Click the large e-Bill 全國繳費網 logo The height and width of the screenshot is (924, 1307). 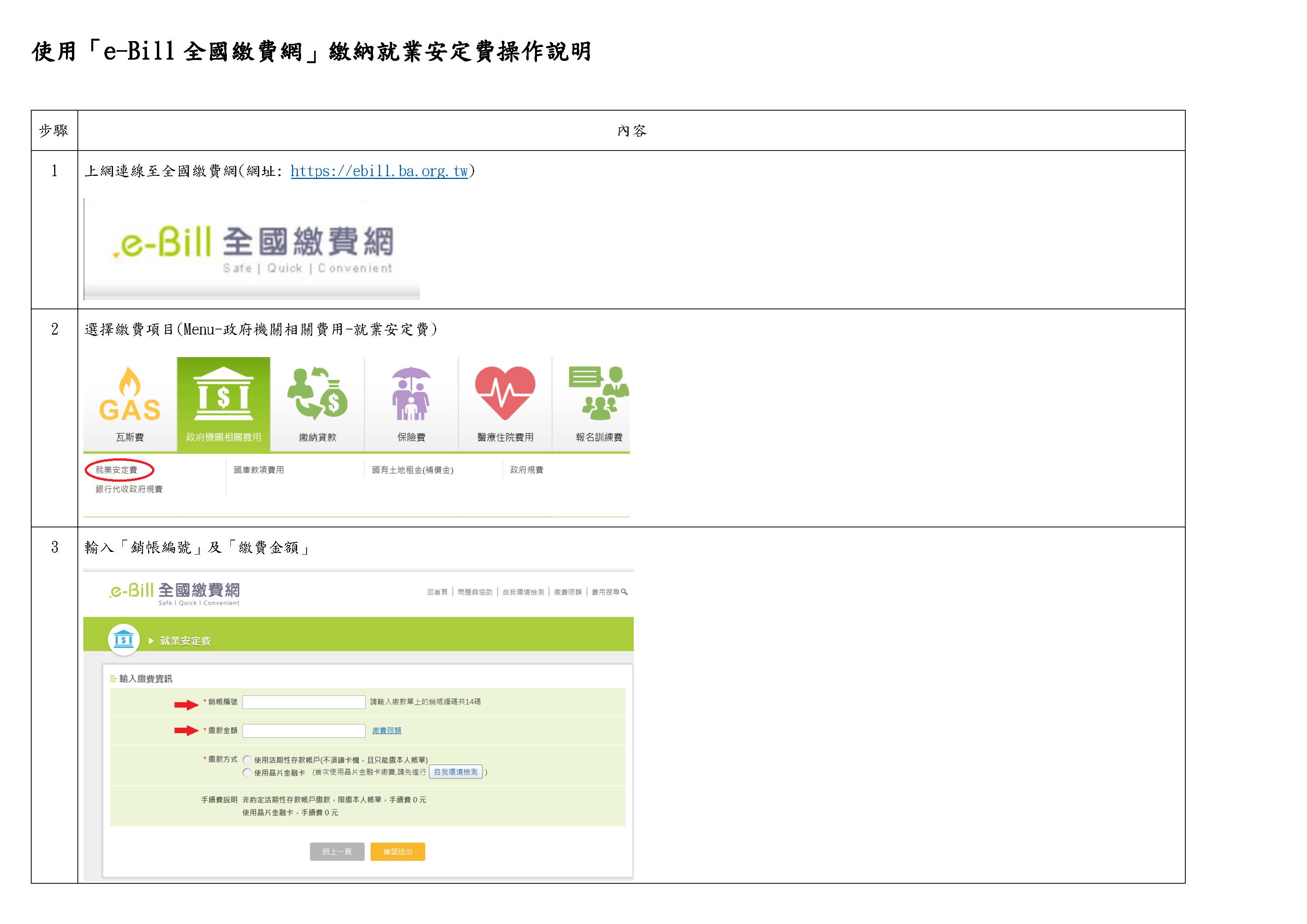tap(252, 250)
